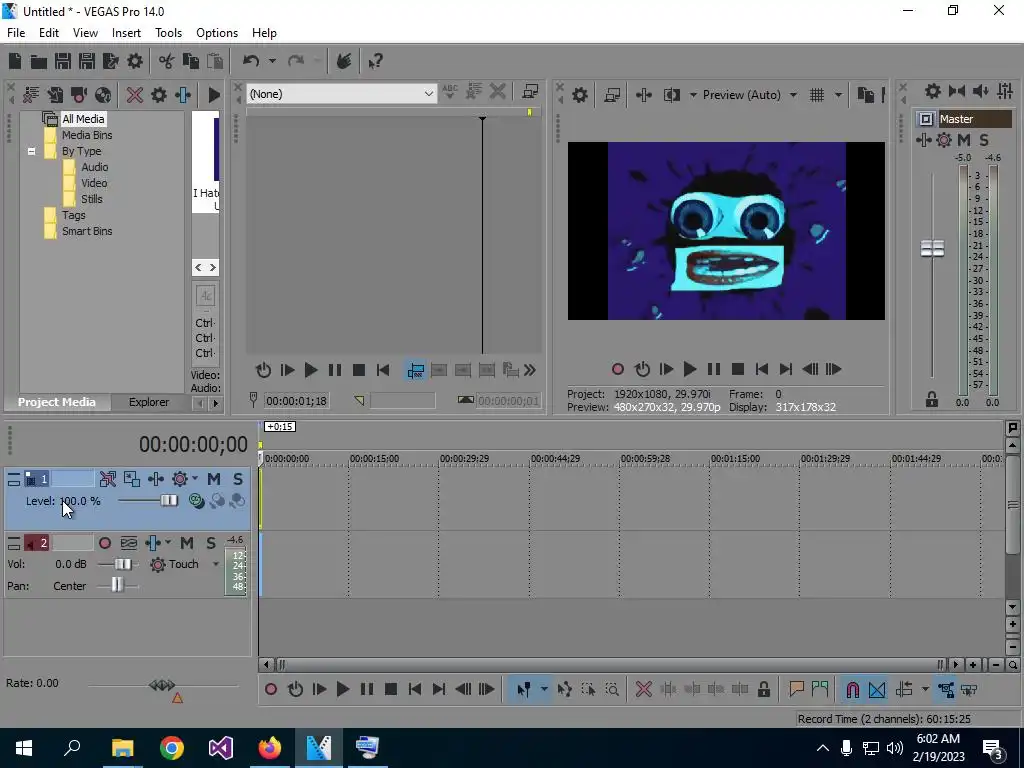Image resolution: width=1024 pixels, height=768 pixels.
Task: Open Track FX on video track 1
Action: point(156,479)
